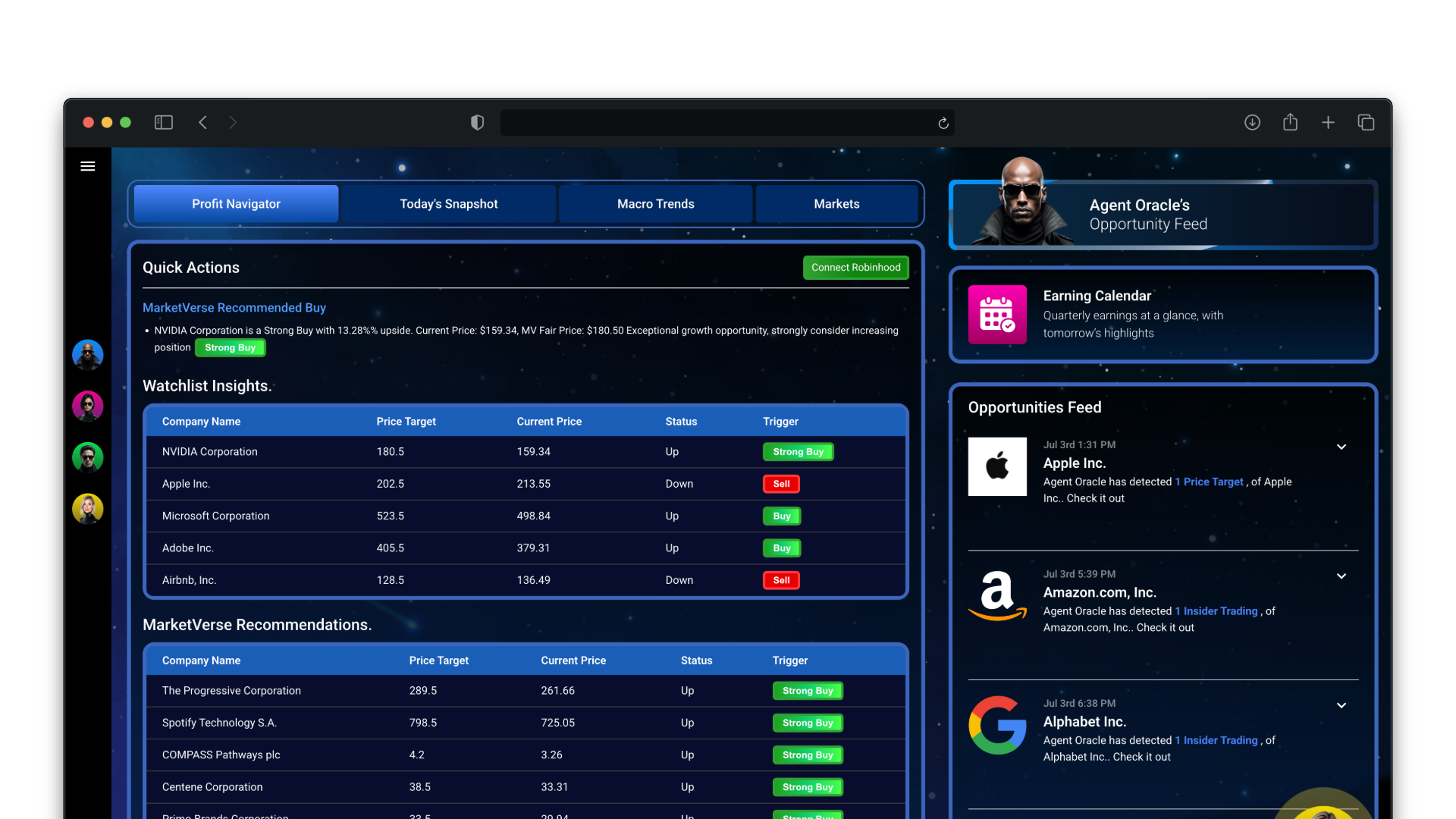The width and height of the screenshot is (1456, 819).
Task: Select the green-background agent avatar
Action: coord(88,457)
